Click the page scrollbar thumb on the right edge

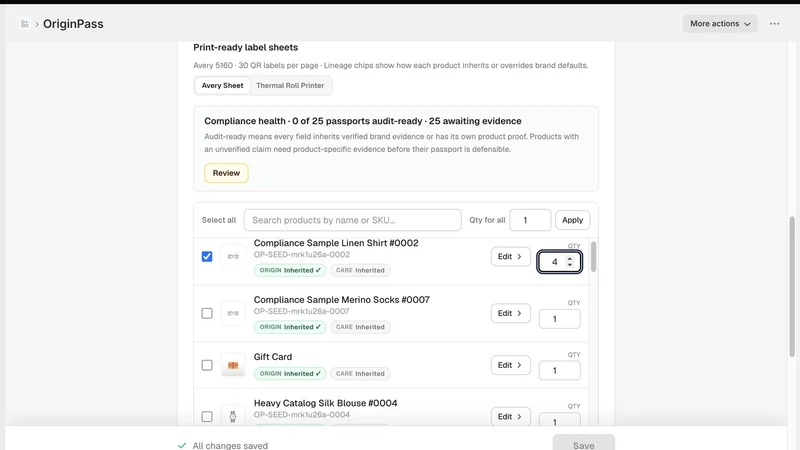click(792, 287)
